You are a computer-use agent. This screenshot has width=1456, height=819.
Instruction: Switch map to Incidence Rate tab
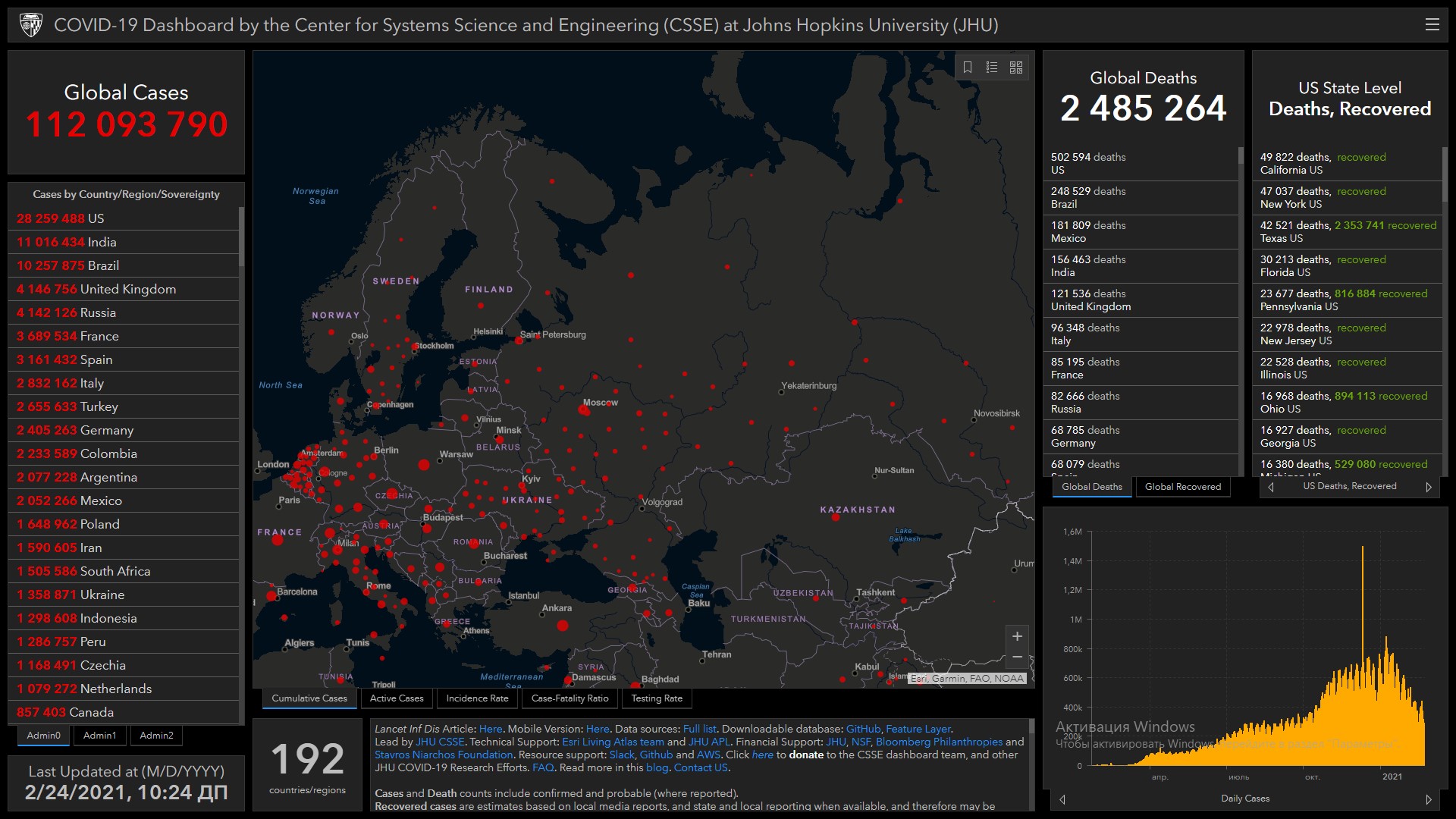(x=477, y=698)
